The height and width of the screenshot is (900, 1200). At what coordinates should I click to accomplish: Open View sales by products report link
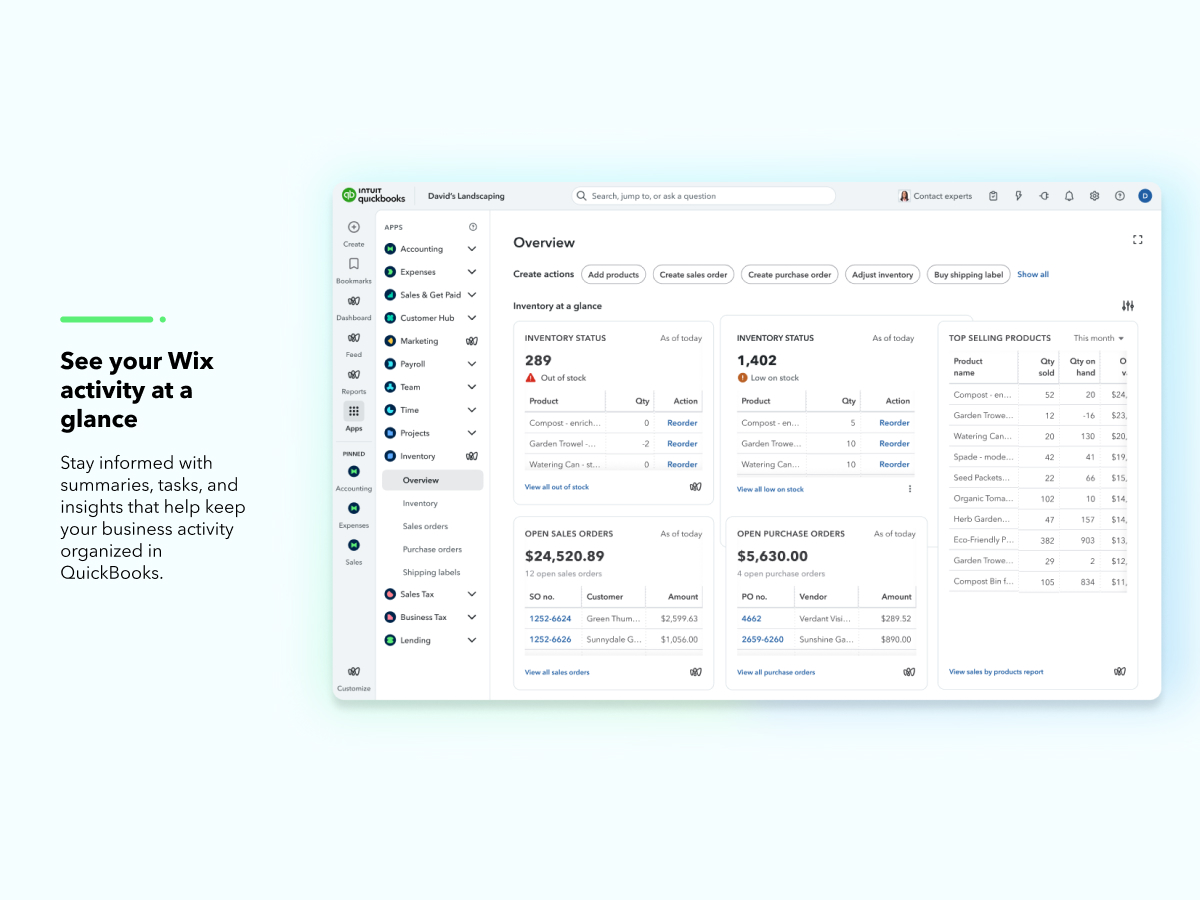pyautogui.click(x=996, y=672)
